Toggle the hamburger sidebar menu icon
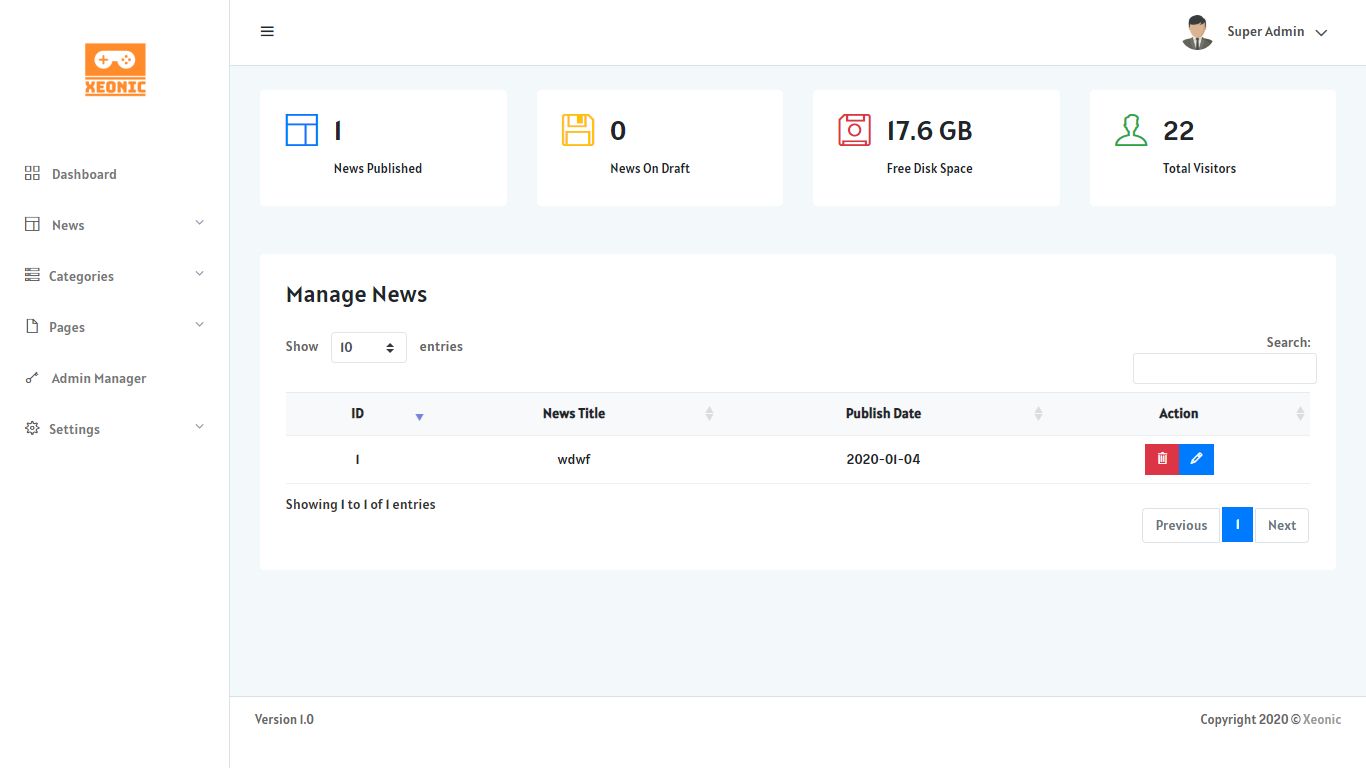The height and width of the screenshot is (768, 1366). (267, 31)
